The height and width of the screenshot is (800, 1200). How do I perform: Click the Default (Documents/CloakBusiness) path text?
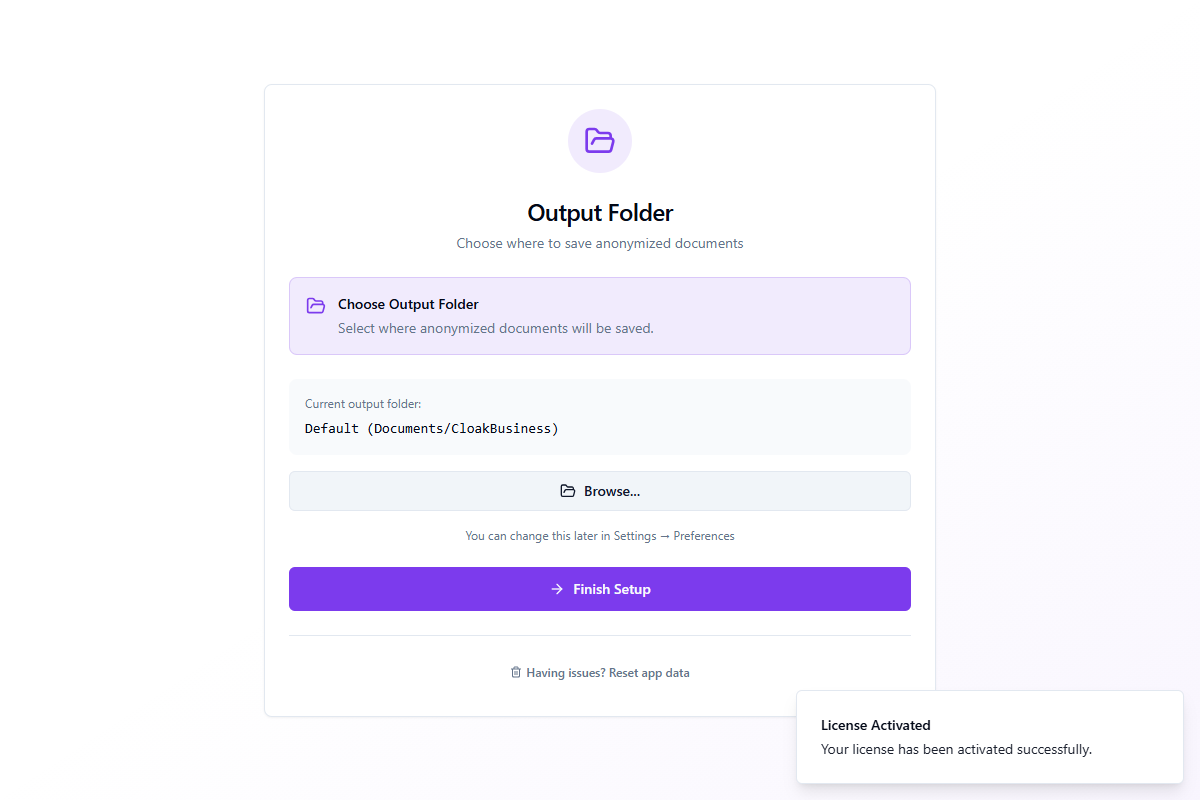coord(432,428)
